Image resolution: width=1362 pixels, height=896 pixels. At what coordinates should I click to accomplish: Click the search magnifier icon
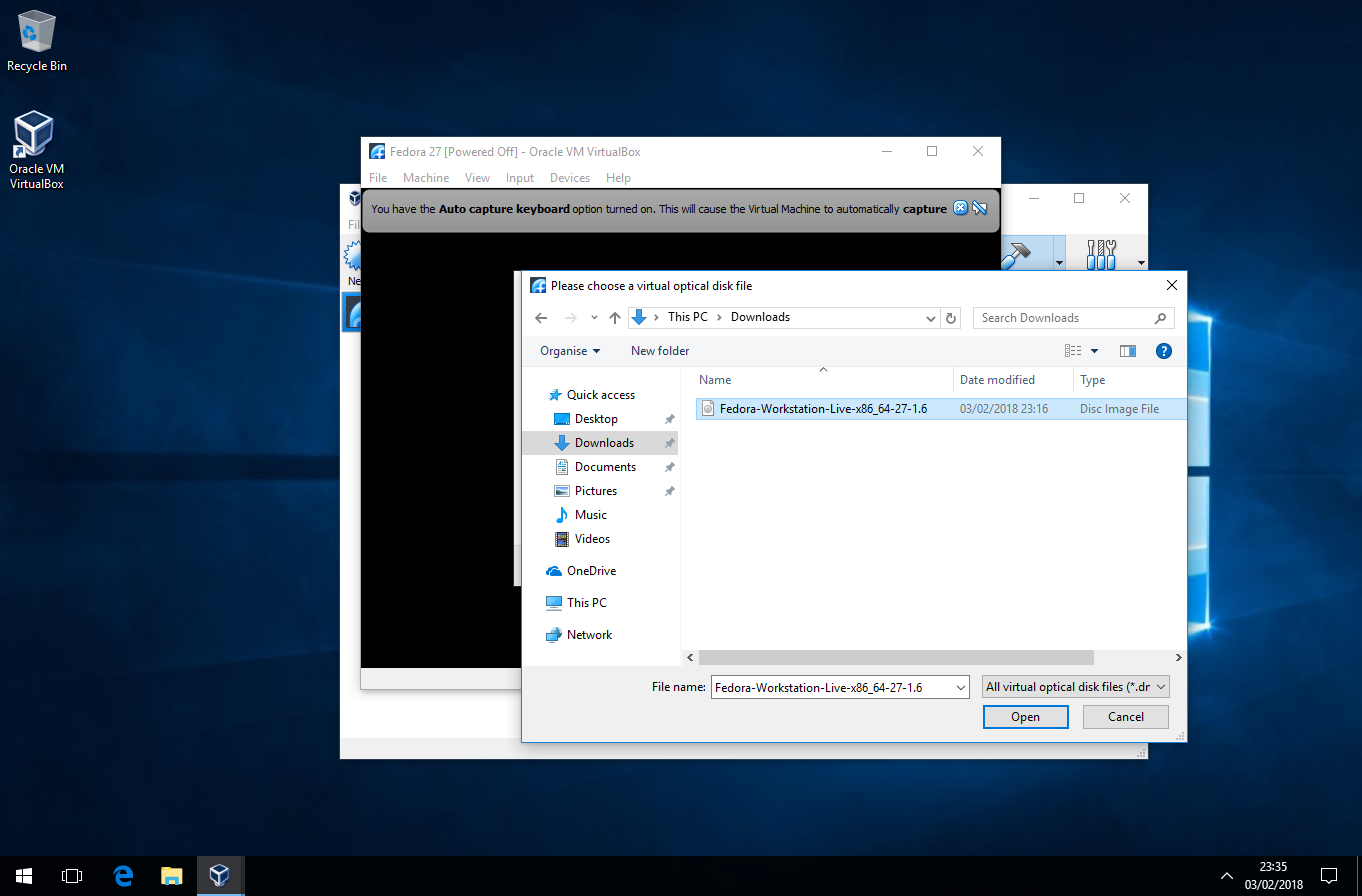[1160, 318]
